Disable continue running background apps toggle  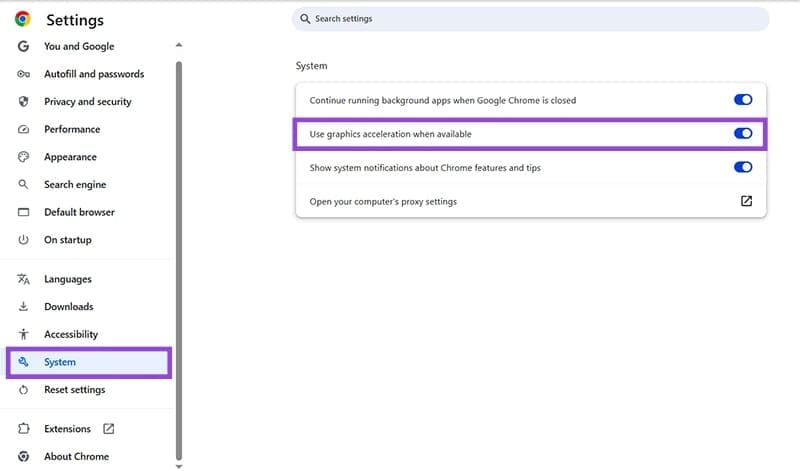(x=742, y=100)
